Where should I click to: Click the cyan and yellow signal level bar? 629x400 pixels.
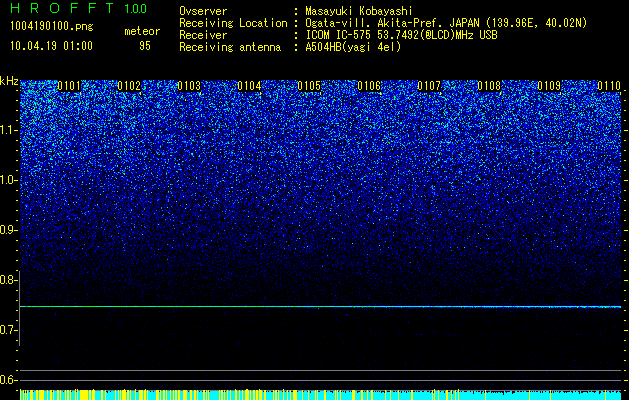click(x=320, y=394)
